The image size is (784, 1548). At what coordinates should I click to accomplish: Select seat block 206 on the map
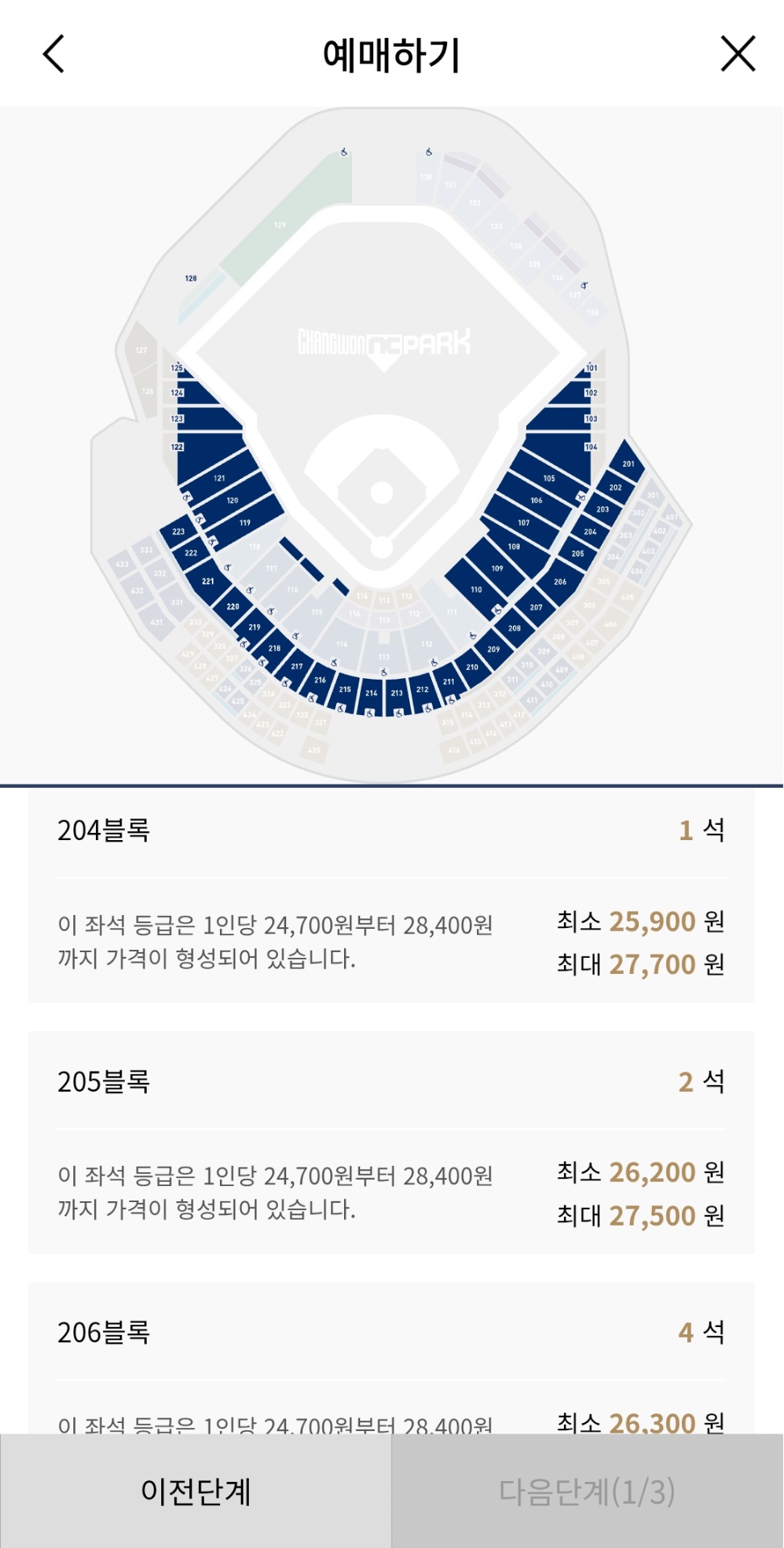point(560,581)
